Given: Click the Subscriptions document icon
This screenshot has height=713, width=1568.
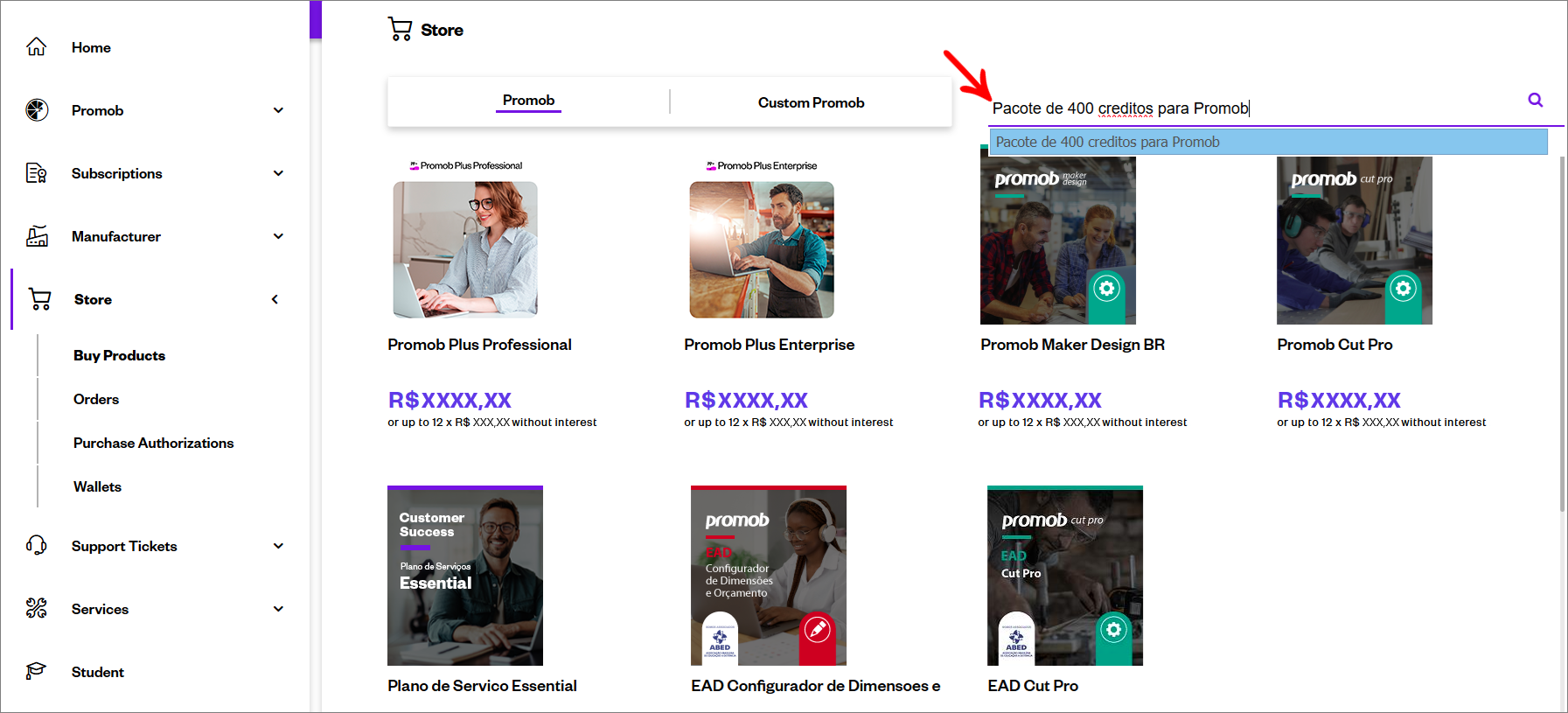Looking at the screenshot, I should pos(37,172).
